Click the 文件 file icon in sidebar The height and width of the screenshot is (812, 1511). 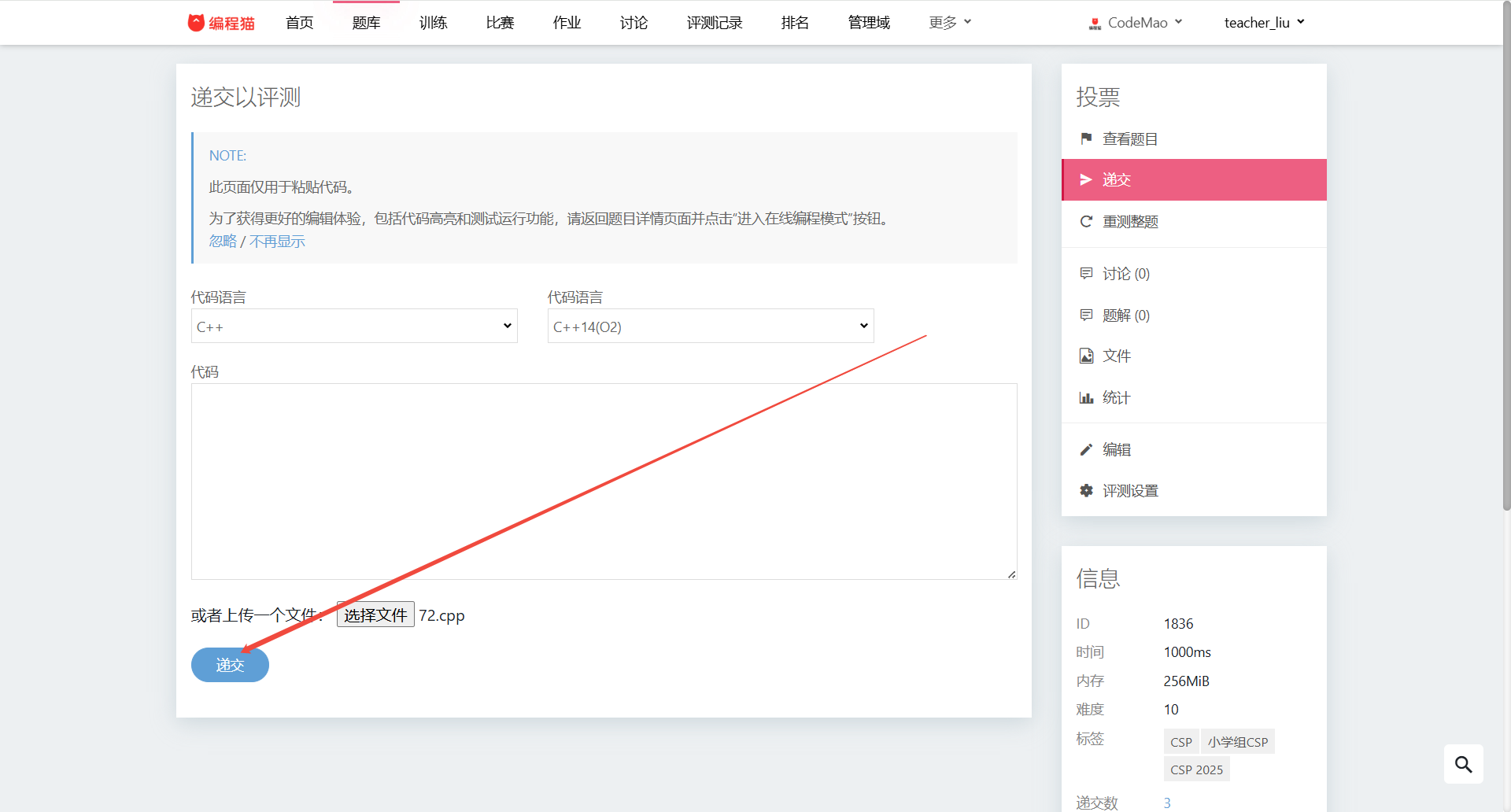click(x=1086, y=356)
